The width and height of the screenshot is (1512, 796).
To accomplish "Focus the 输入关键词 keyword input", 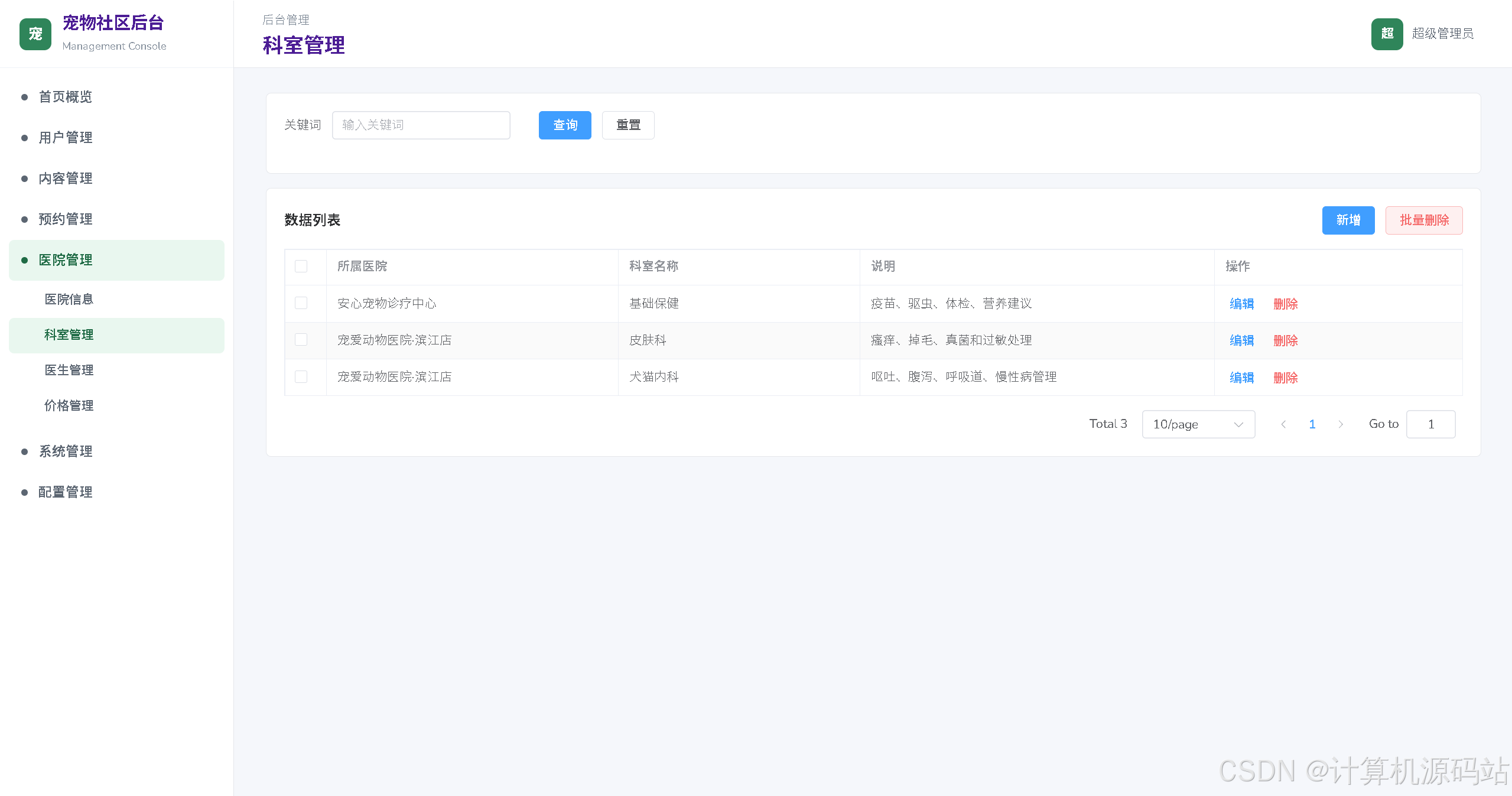I will [421, 125].
